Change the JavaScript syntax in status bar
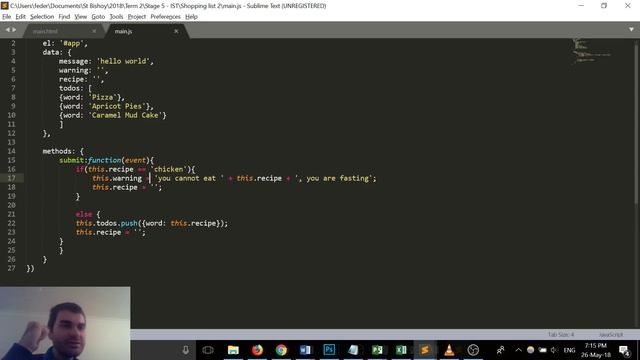 point(611,334)
